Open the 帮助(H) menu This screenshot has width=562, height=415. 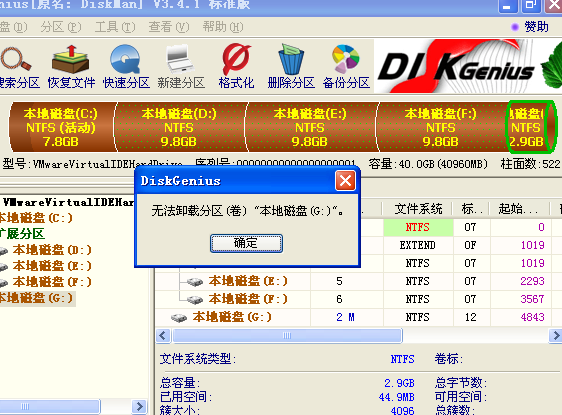(223, 27)
